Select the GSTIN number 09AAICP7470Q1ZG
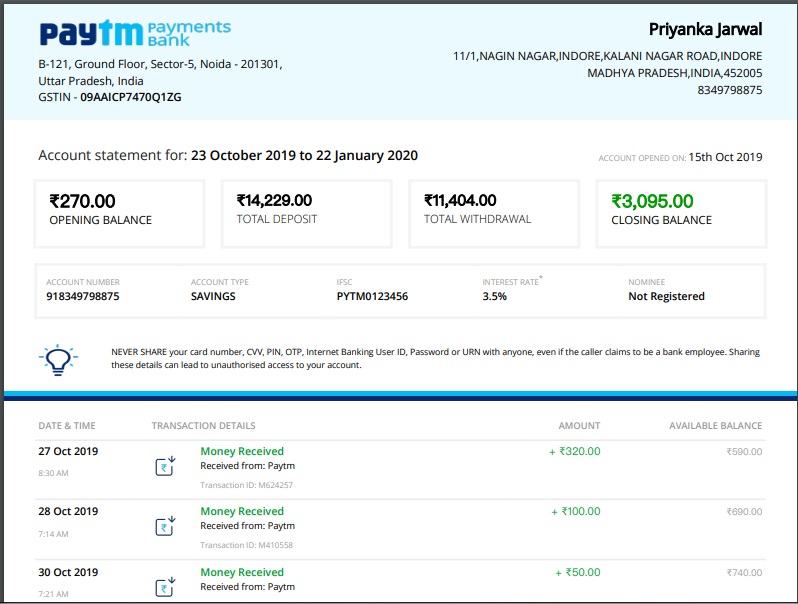Screen dimensions: 798x604 point(131,97)
